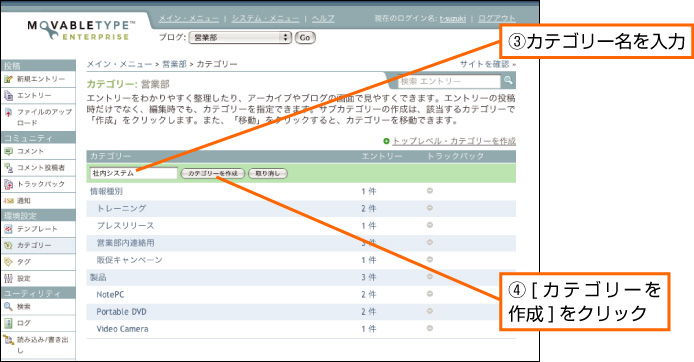Viewport: 694px width, 362px height.
Task: Click the Log (ログ) sidebar icon
Action: point(8,323)
